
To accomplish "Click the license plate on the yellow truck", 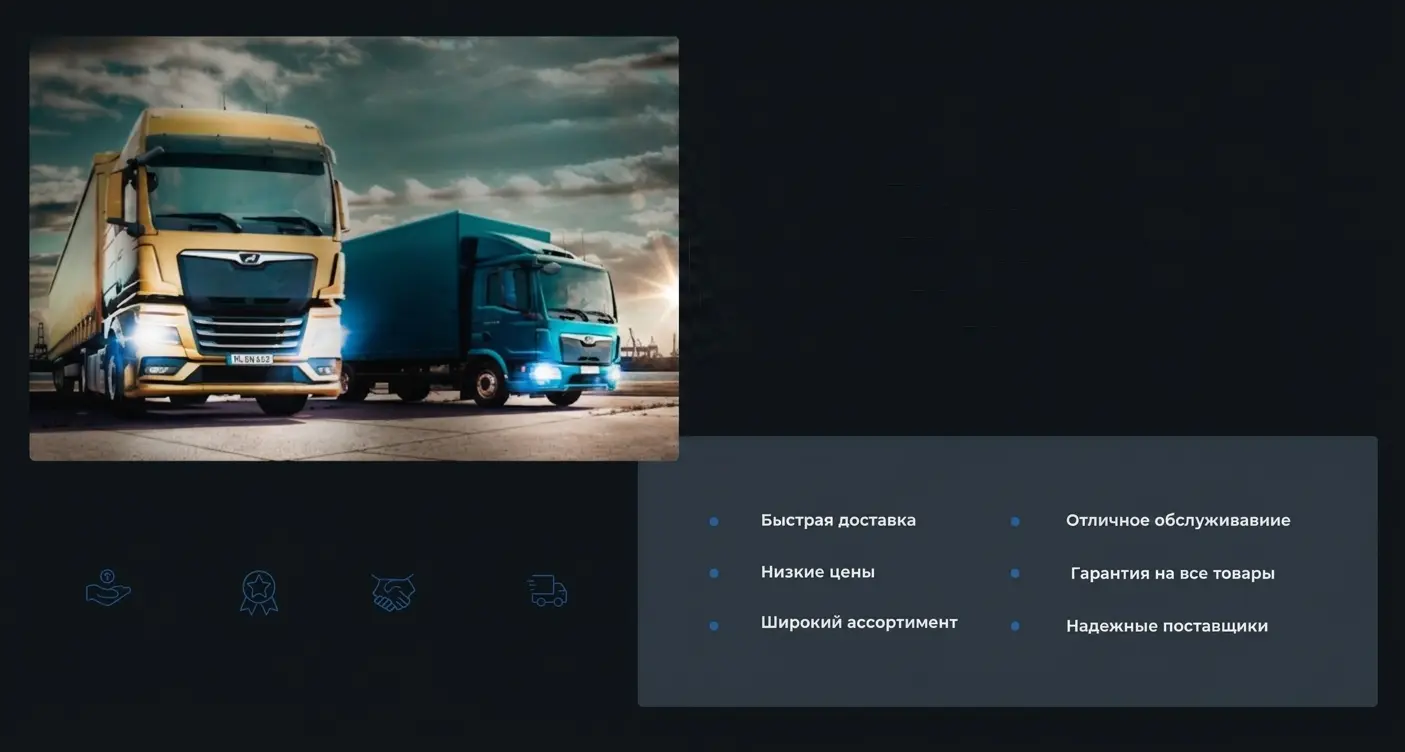I will [x=250, y=359].
